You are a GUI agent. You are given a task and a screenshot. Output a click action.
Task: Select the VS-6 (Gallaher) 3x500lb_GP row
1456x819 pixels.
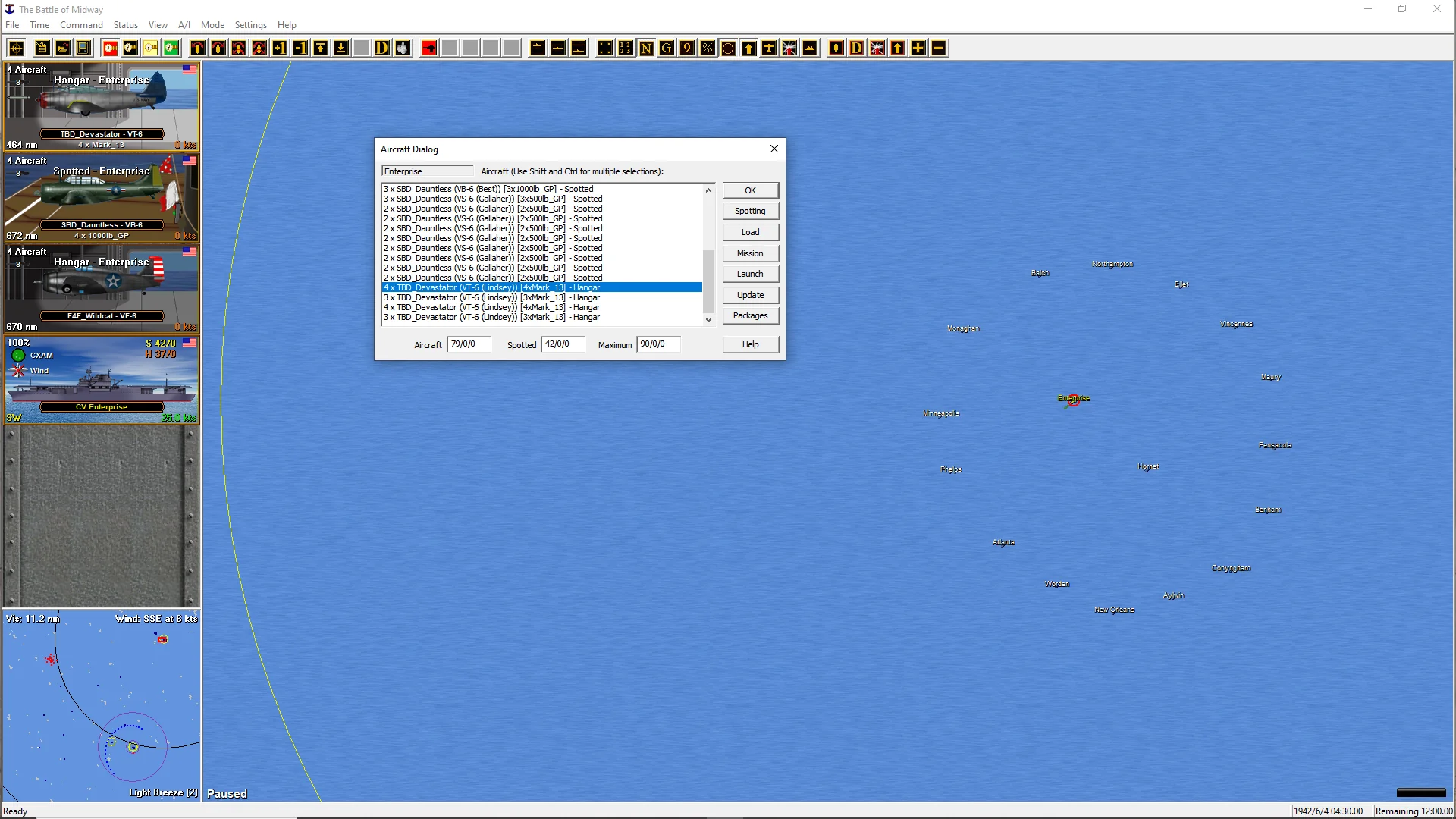pyautogui.click(x=542, y=199)
